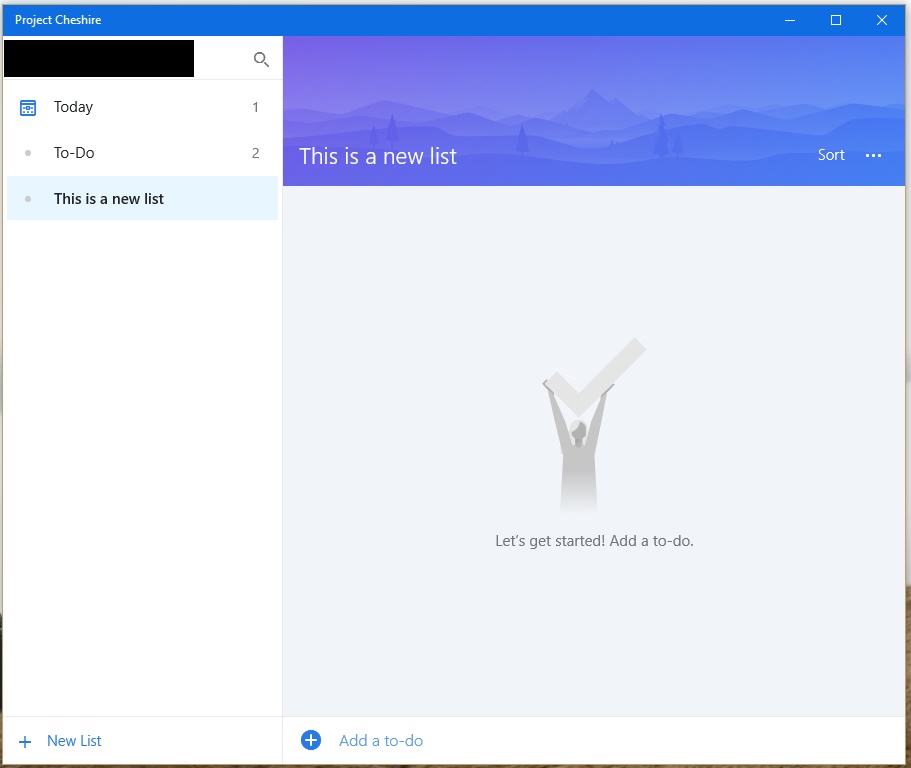Select the To-Do list in sidebar
The image size is (911, 768).
142,153
